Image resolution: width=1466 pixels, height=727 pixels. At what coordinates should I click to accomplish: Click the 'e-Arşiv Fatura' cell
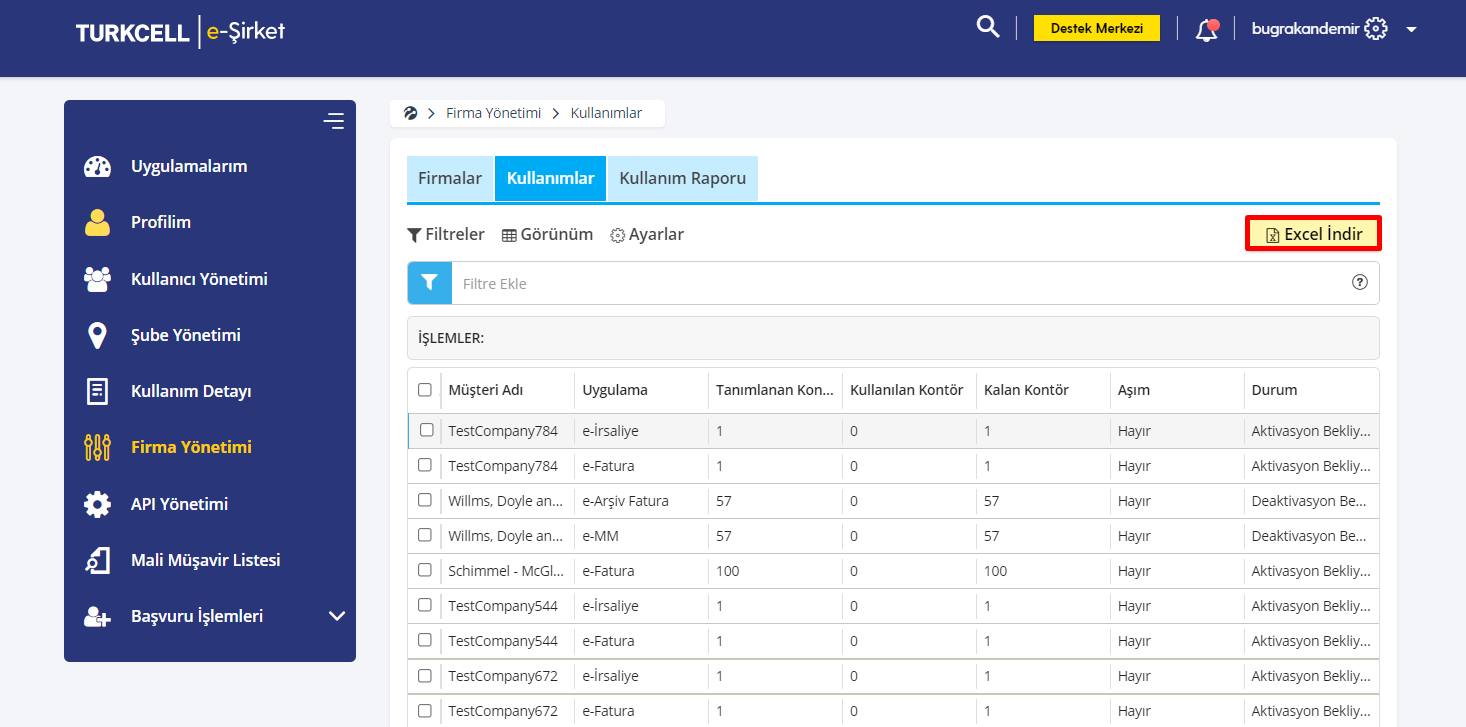(x=626, y=501)
